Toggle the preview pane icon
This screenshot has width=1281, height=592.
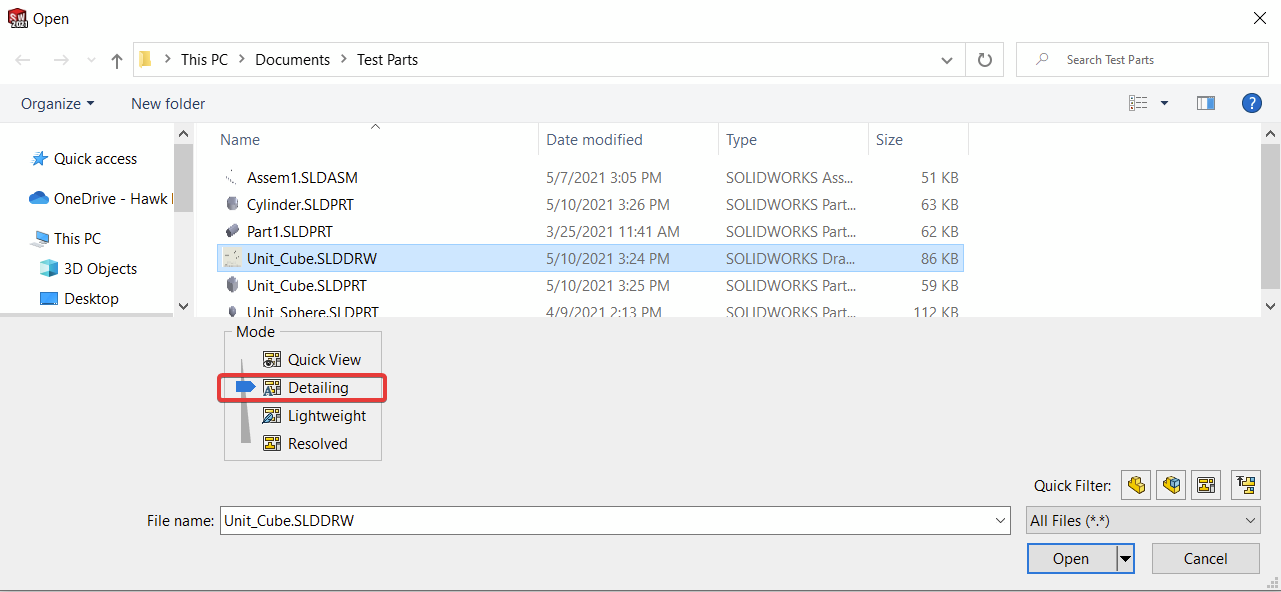[1206, 103]
